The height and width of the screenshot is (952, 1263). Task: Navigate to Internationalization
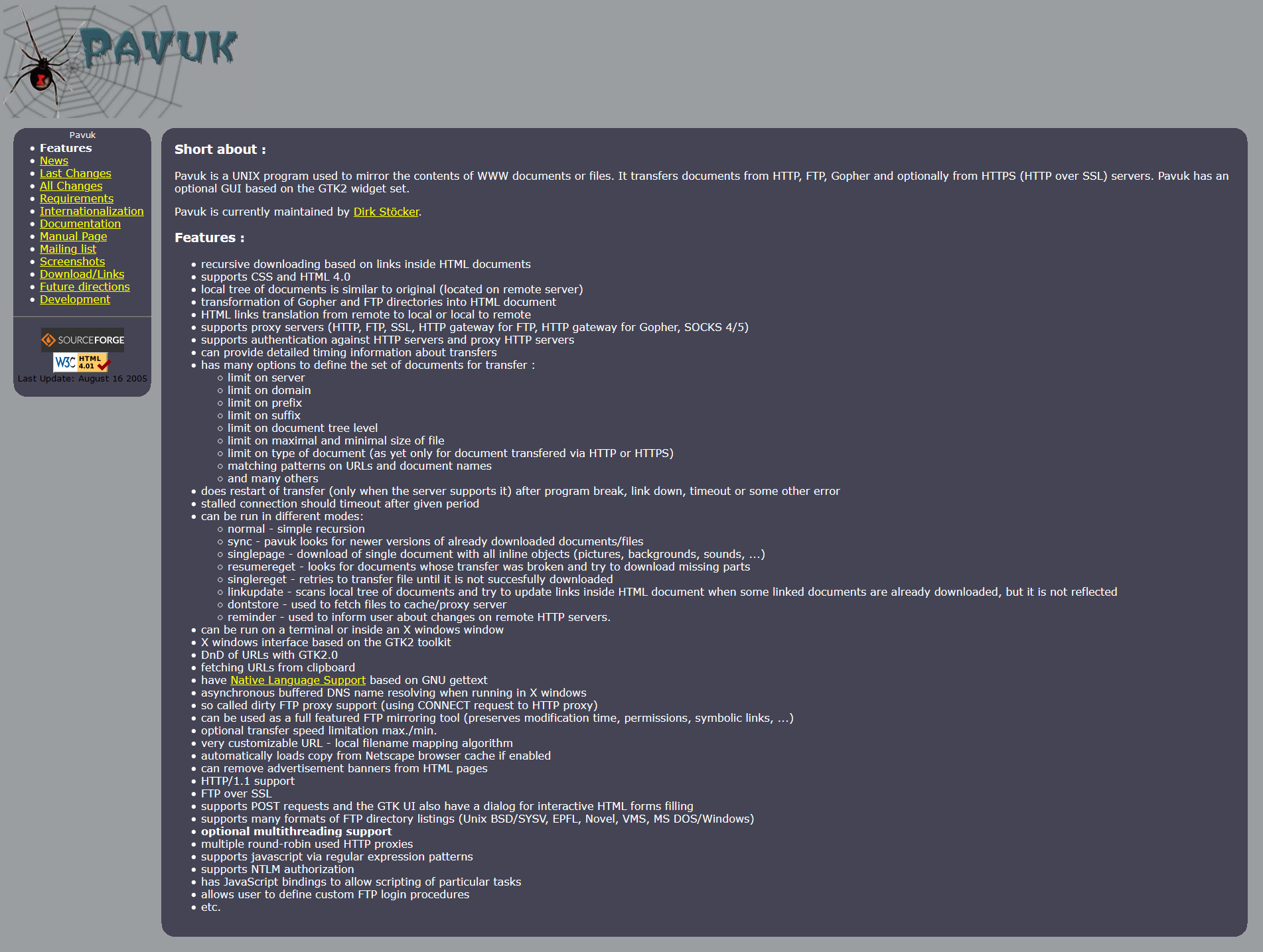[91, 211]
